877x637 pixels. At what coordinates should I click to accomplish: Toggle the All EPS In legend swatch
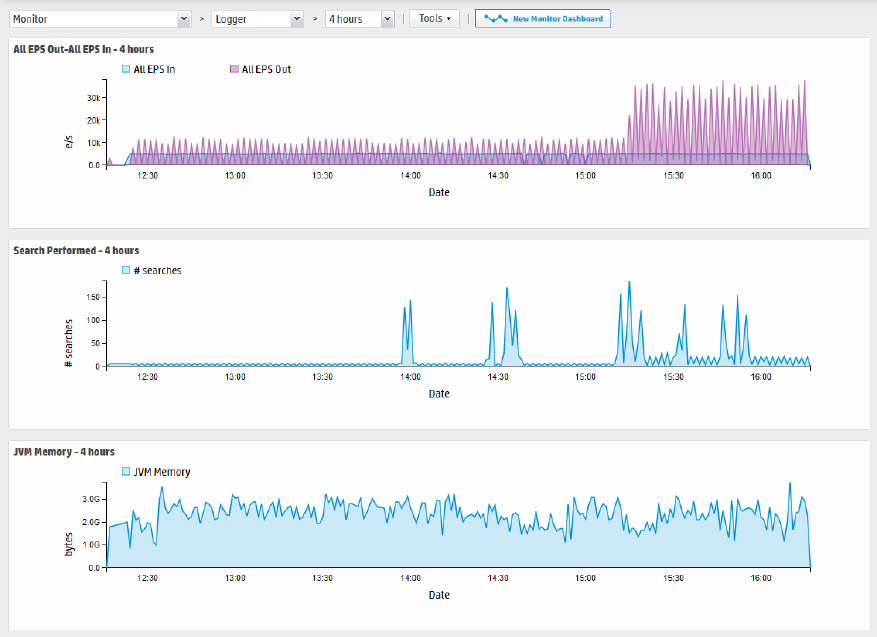(x=126, y=69)
